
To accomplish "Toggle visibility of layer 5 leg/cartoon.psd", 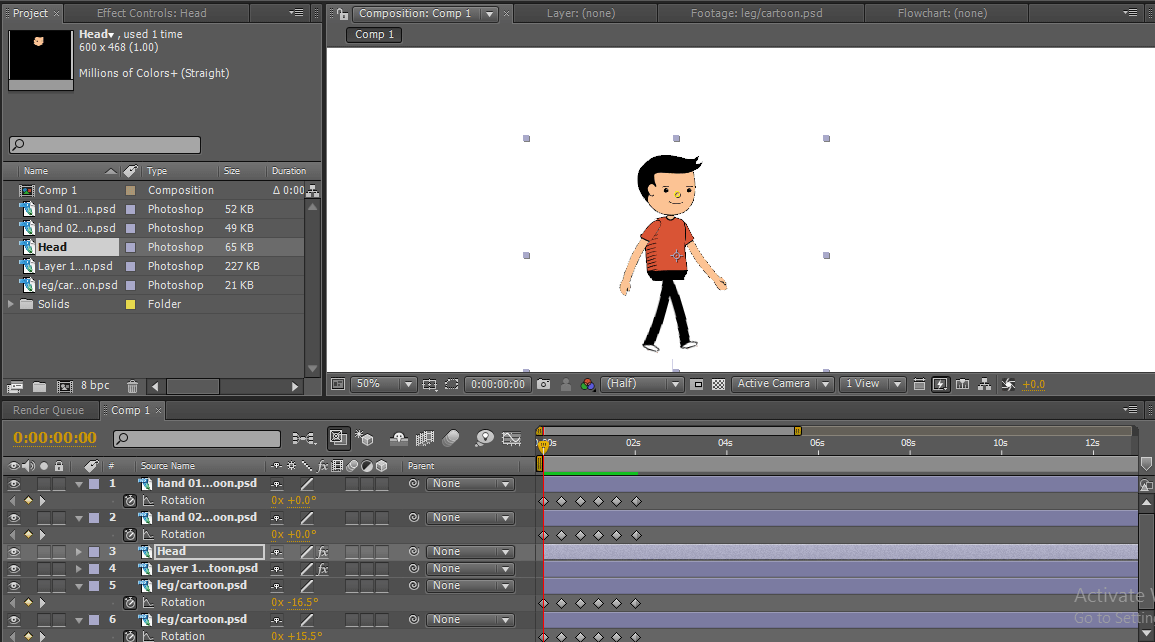I will click(x=14, y=586).
